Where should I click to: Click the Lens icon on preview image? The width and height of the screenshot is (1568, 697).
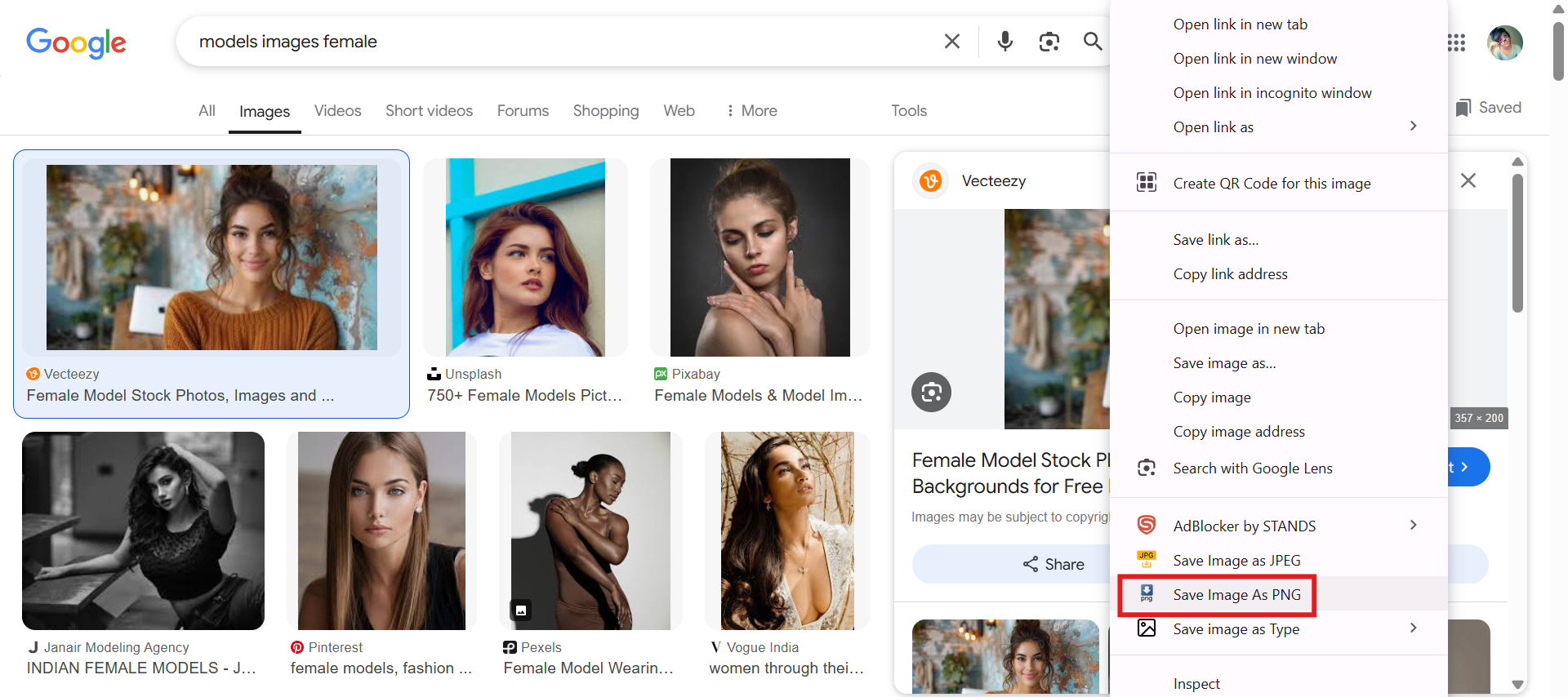tap(932, 393)
